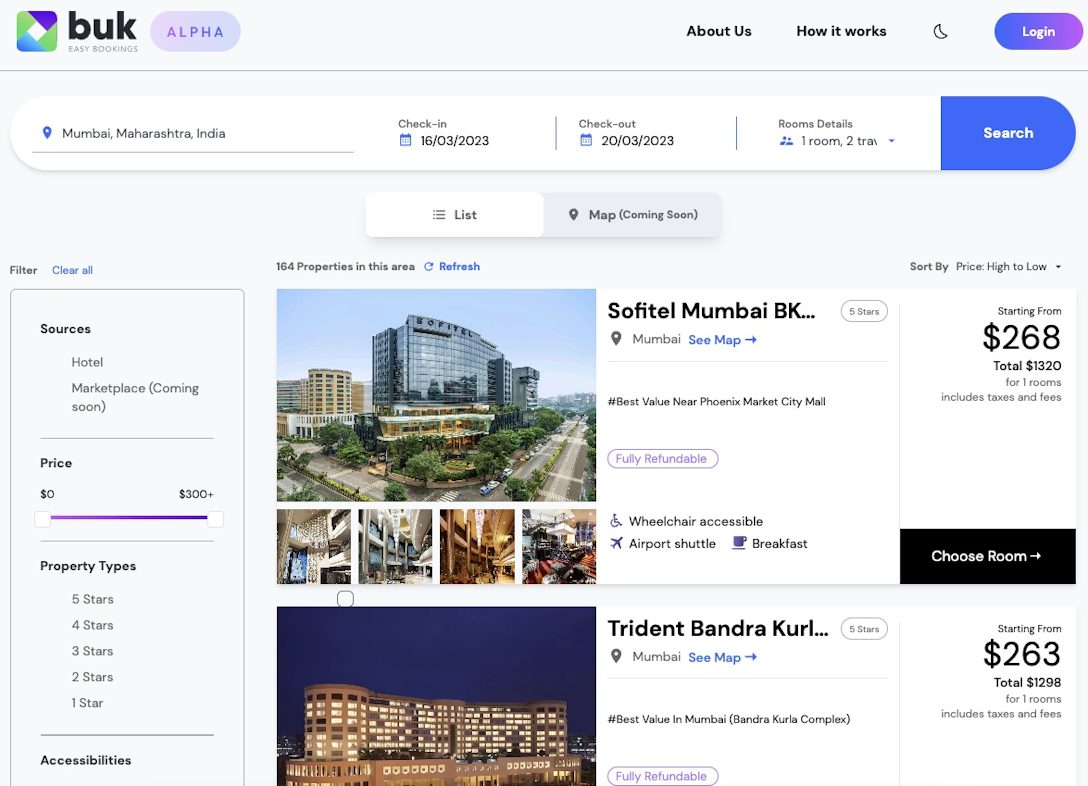This screenshot has height=786, width=1088.
Task: Check the Hotel source filter
Action: tap(87, 362)
